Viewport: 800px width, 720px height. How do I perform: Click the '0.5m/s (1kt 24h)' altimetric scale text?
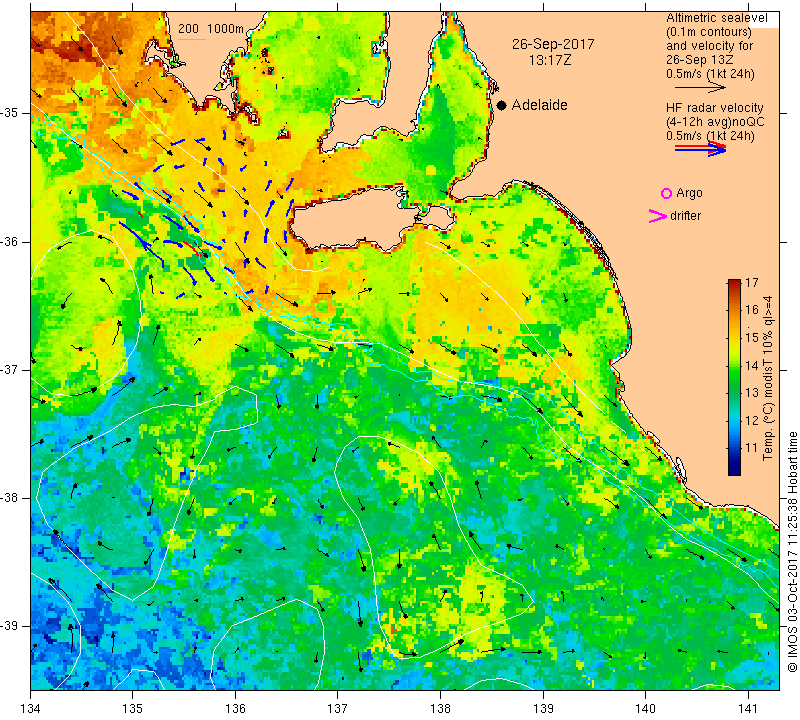tap(710, 74)
